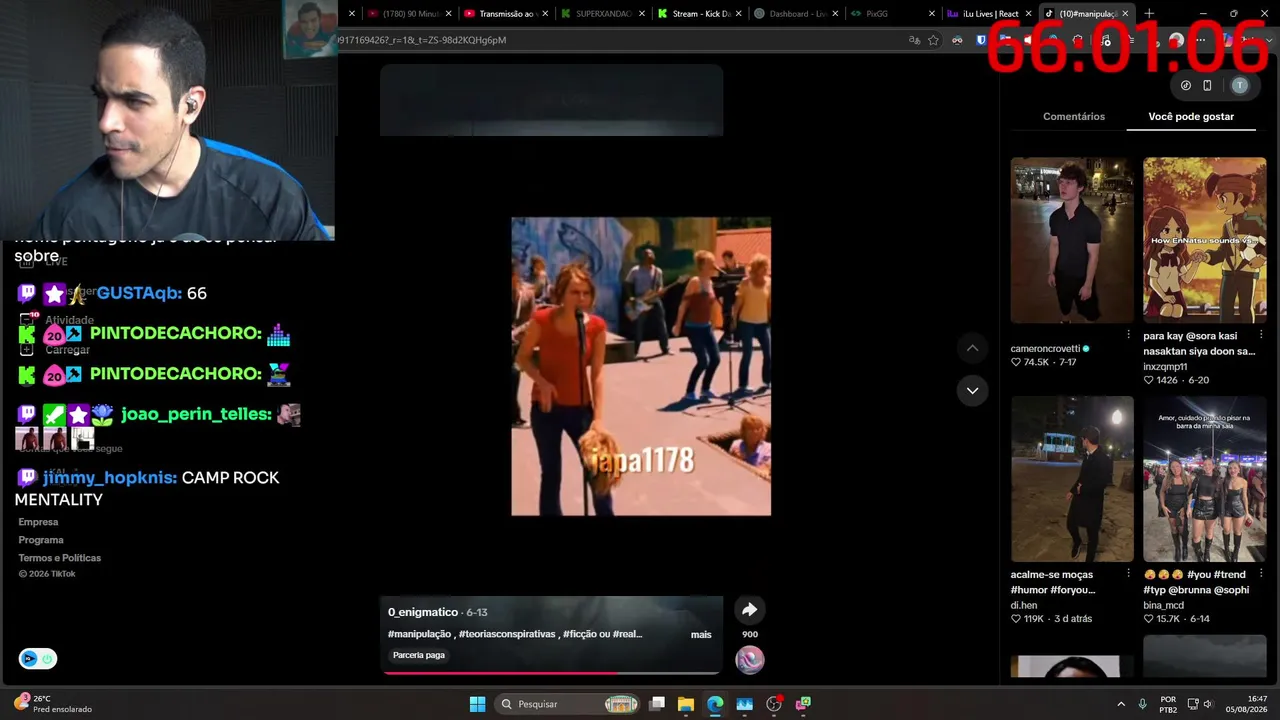Seek the video using the pink progress bar
The width and height of the screenshot is (1280, 720).
click(551, 673)
